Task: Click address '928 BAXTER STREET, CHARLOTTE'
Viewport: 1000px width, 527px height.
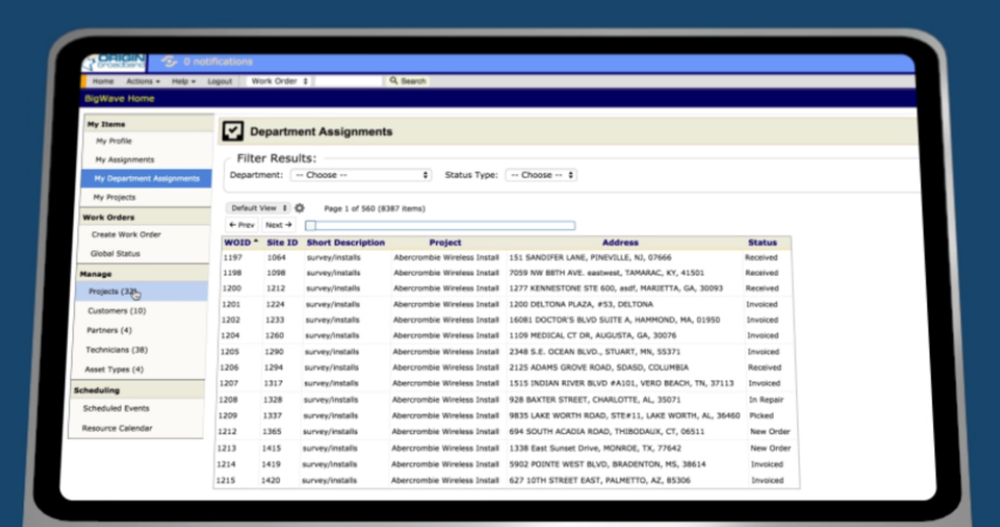Action: (x=594, y=400)
